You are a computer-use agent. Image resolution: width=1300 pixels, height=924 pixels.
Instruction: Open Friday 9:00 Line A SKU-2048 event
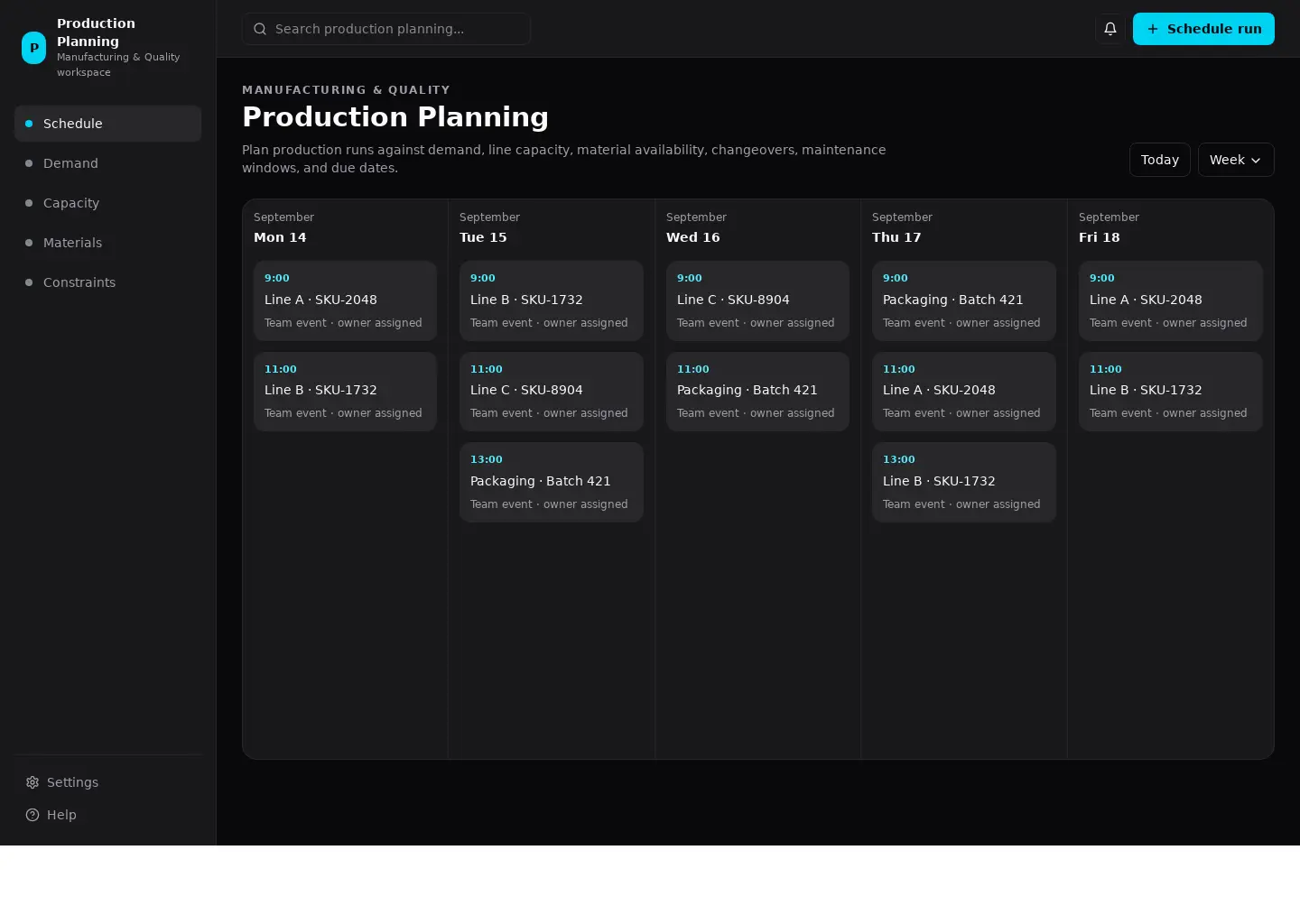coord(1170,300)
